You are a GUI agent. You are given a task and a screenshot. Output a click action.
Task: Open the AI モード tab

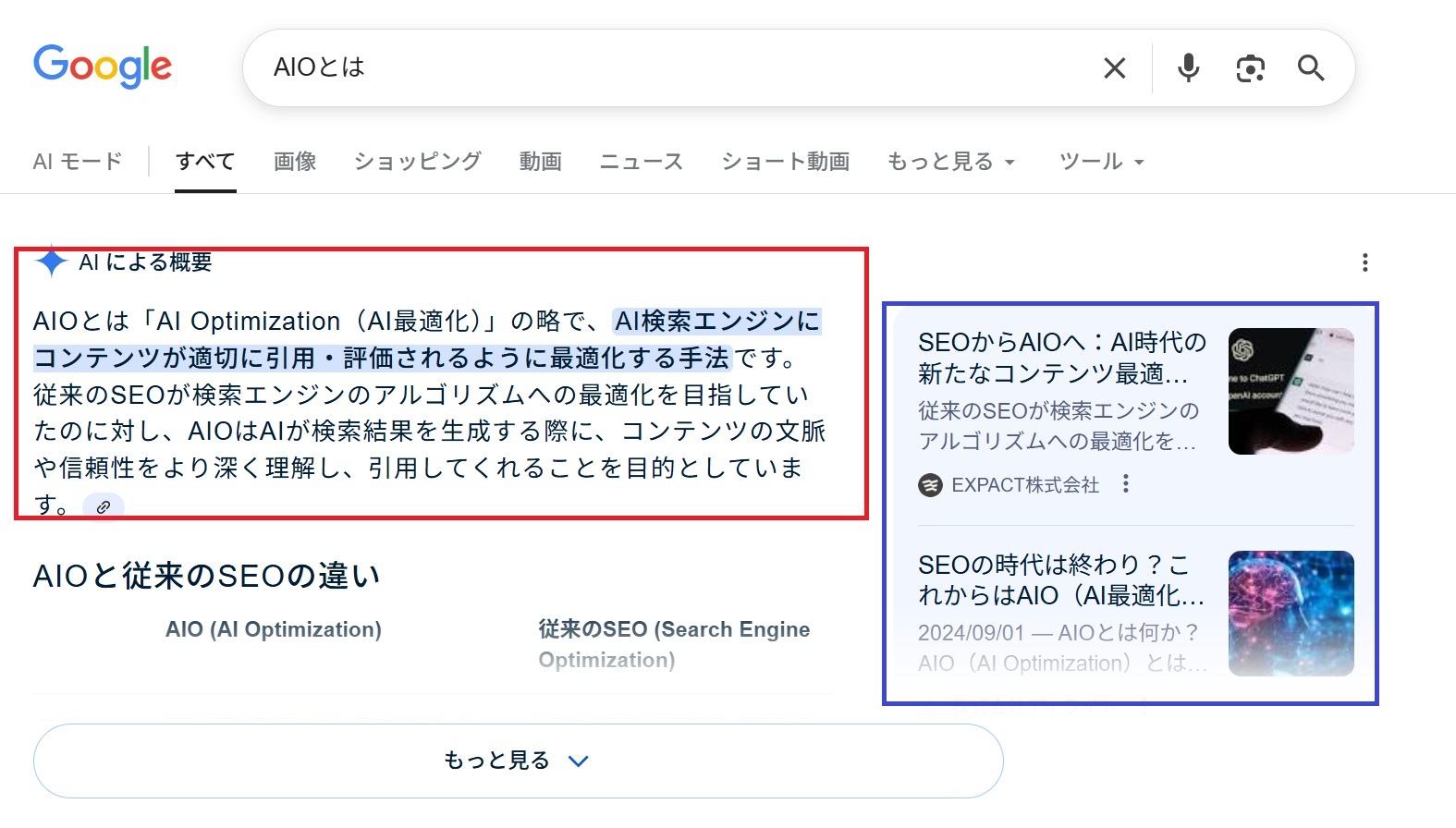pos(78,162)
